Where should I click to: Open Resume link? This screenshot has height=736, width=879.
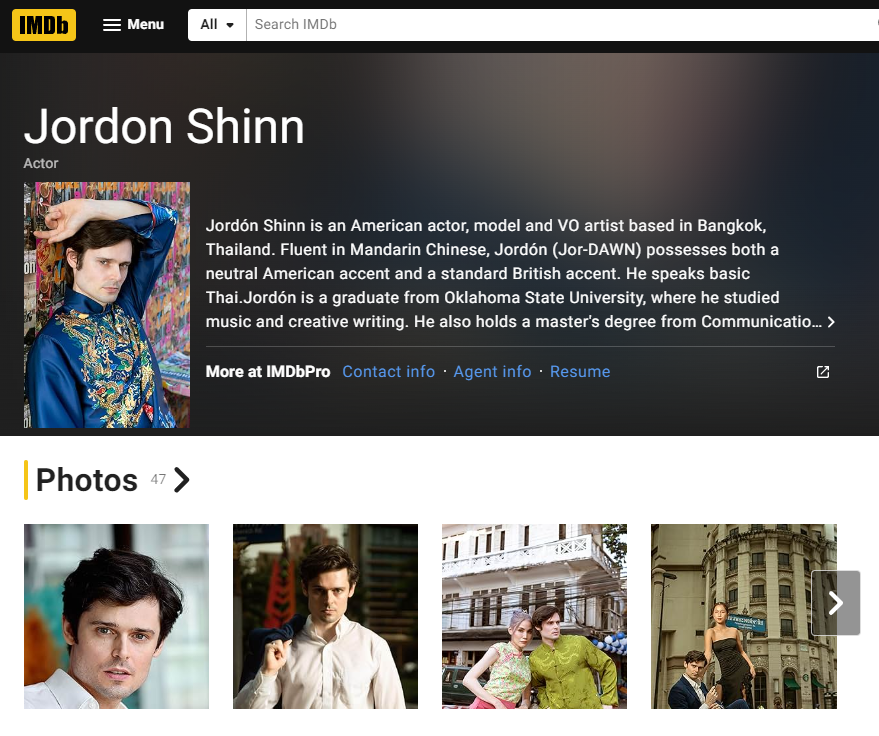click(580, 372)
